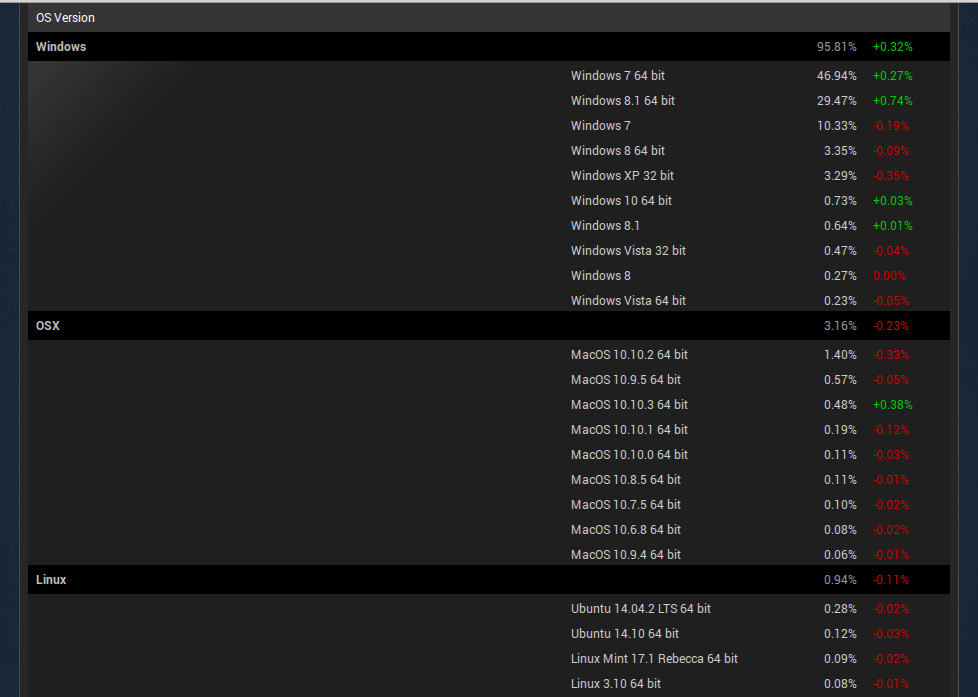Click the 'Windows 10 64 bit' entry
This screenshot has width=978, height=697.
pyautogui.click(x=621, y=200)
